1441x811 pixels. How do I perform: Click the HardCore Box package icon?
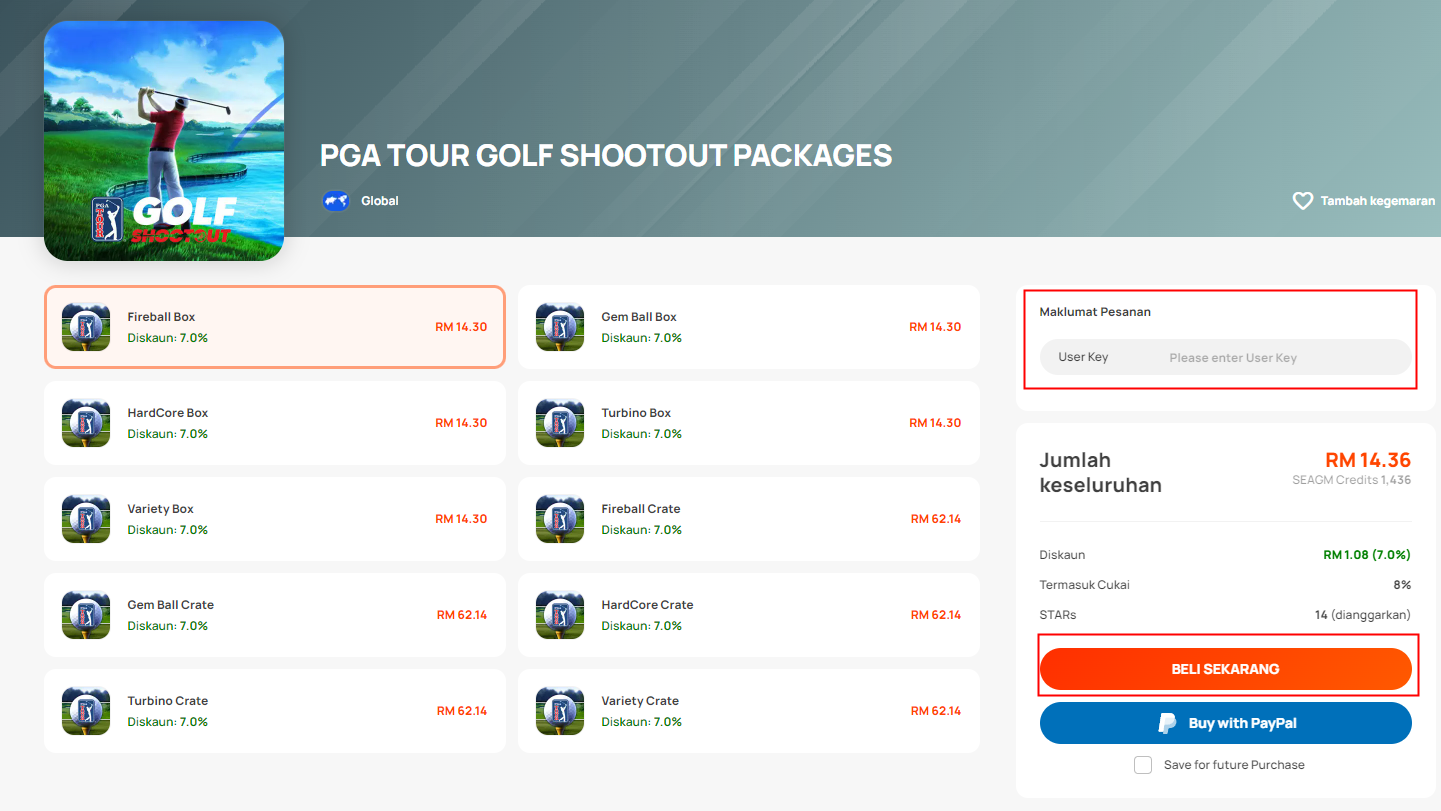(86, 423)
